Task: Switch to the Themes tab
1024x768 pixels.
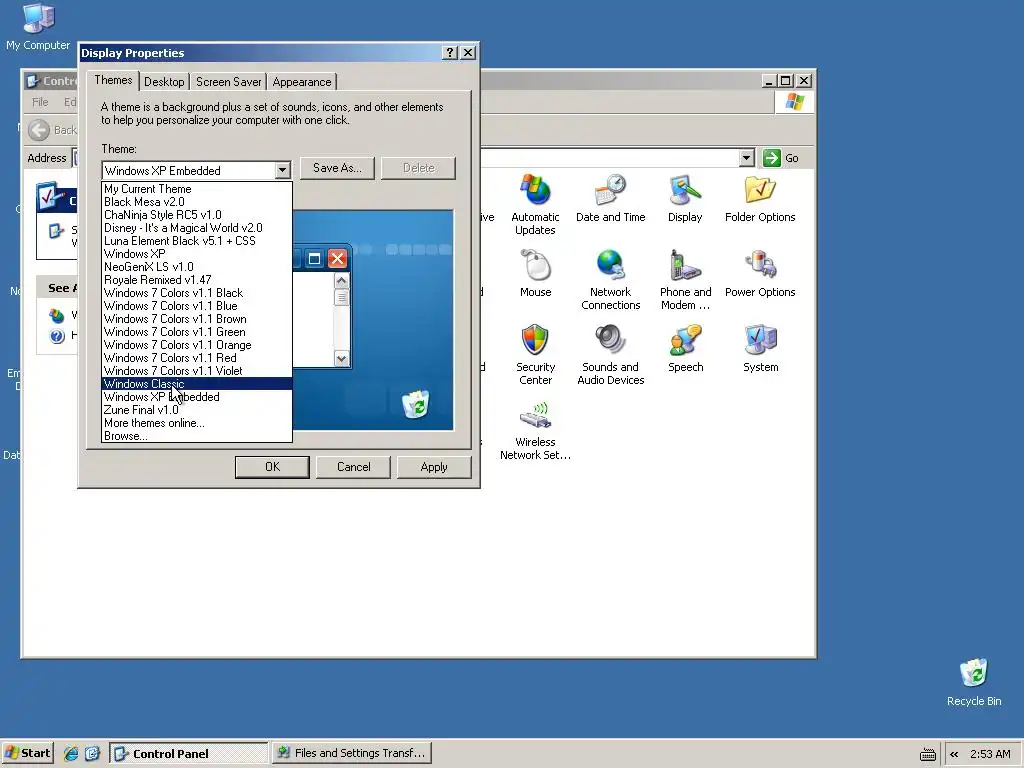Action: (113, 80)
